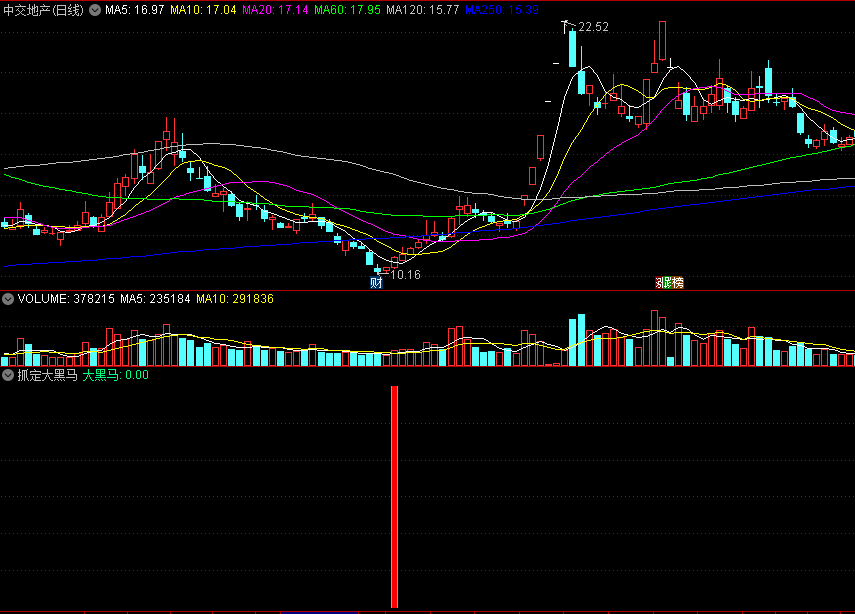Open the 抓定大黑马 indicator dropdown arrow

(8, 375)
